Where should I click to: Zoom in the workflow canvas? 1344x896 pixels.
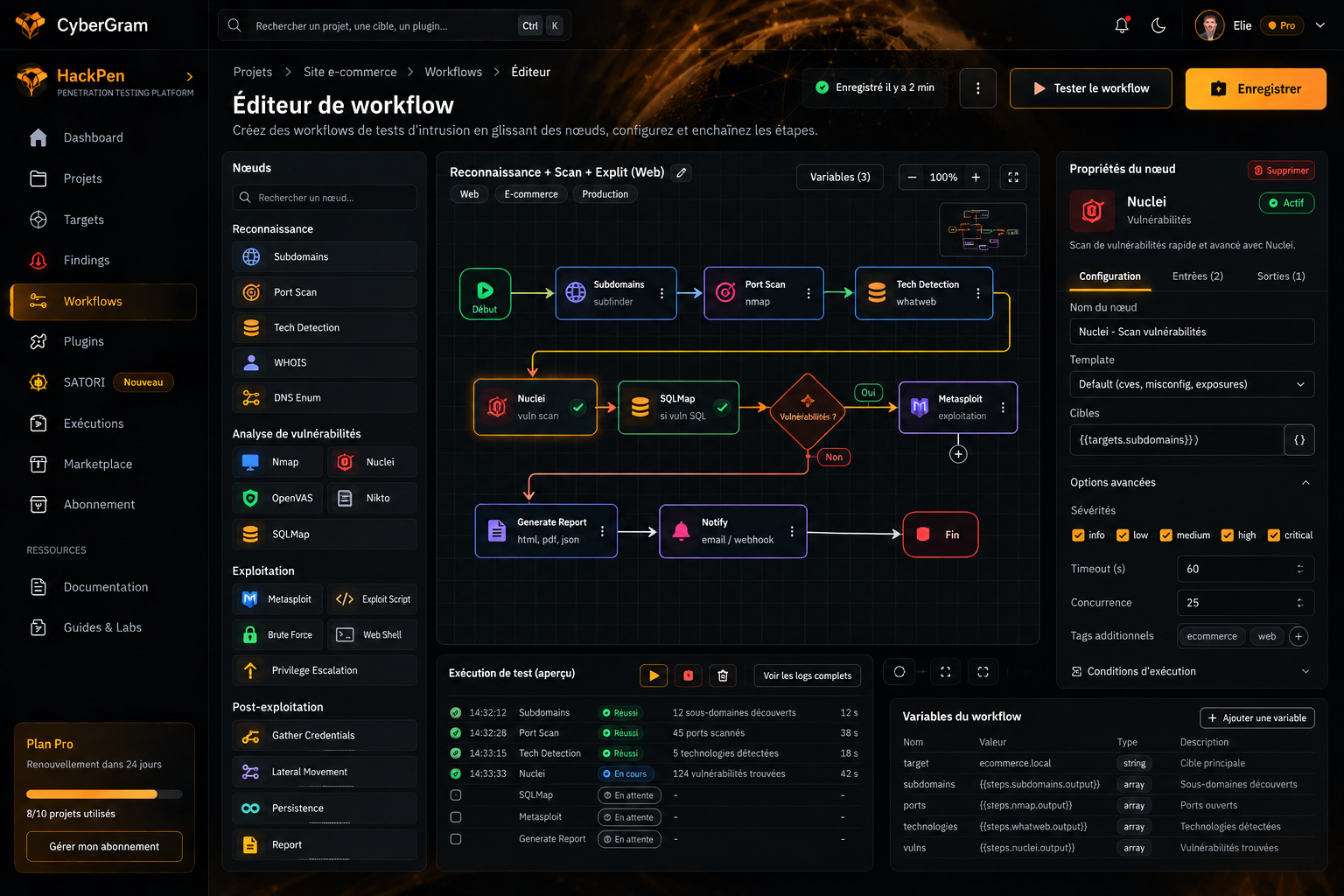(976, 177)
